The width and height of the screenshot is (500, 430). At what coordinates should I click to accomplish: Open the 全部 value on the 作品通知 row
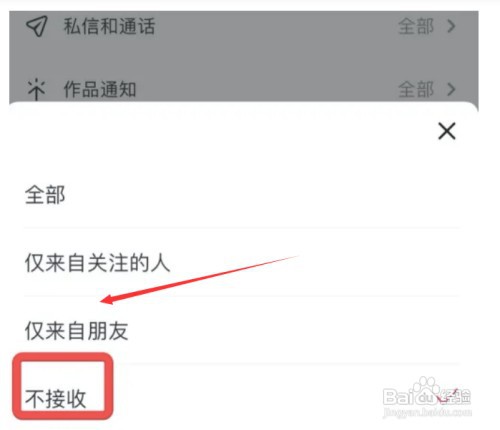click(x=416, y=89)
